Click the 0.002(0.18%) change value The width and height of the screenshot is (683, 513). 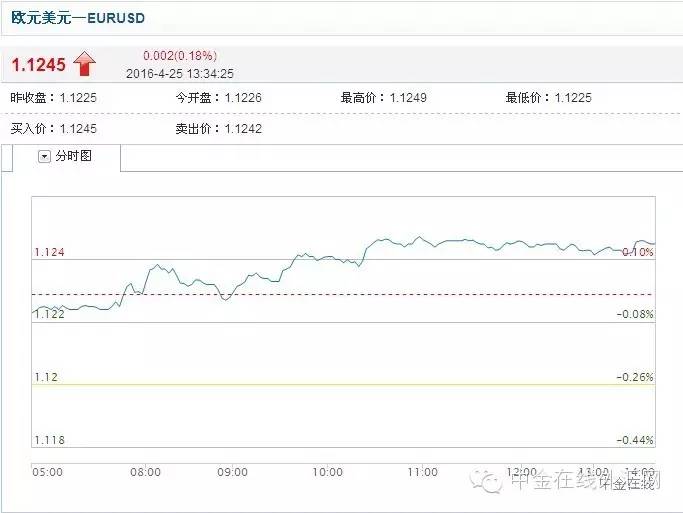click(179, 56)
